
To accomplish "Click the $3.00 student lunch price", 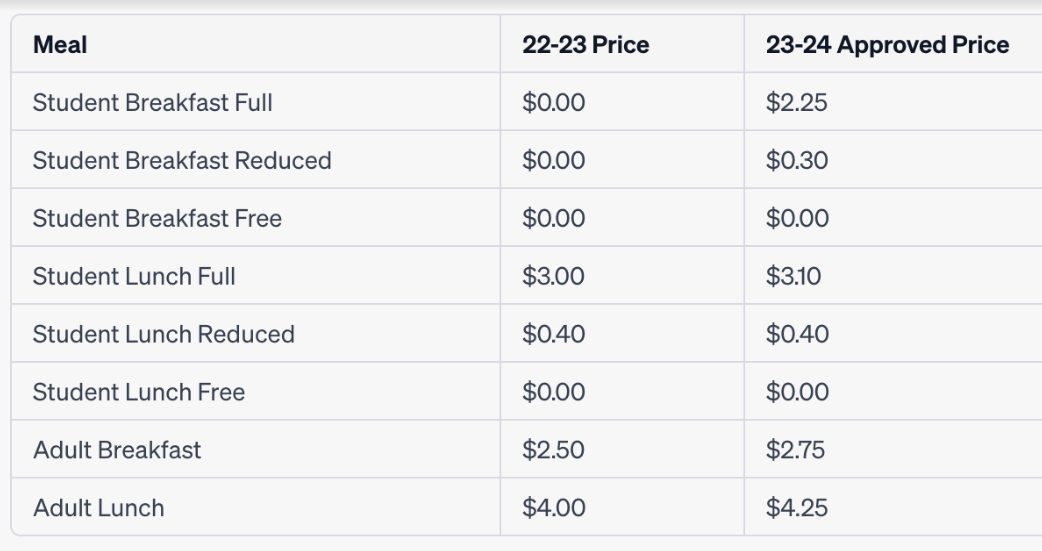I will [553, 276].
